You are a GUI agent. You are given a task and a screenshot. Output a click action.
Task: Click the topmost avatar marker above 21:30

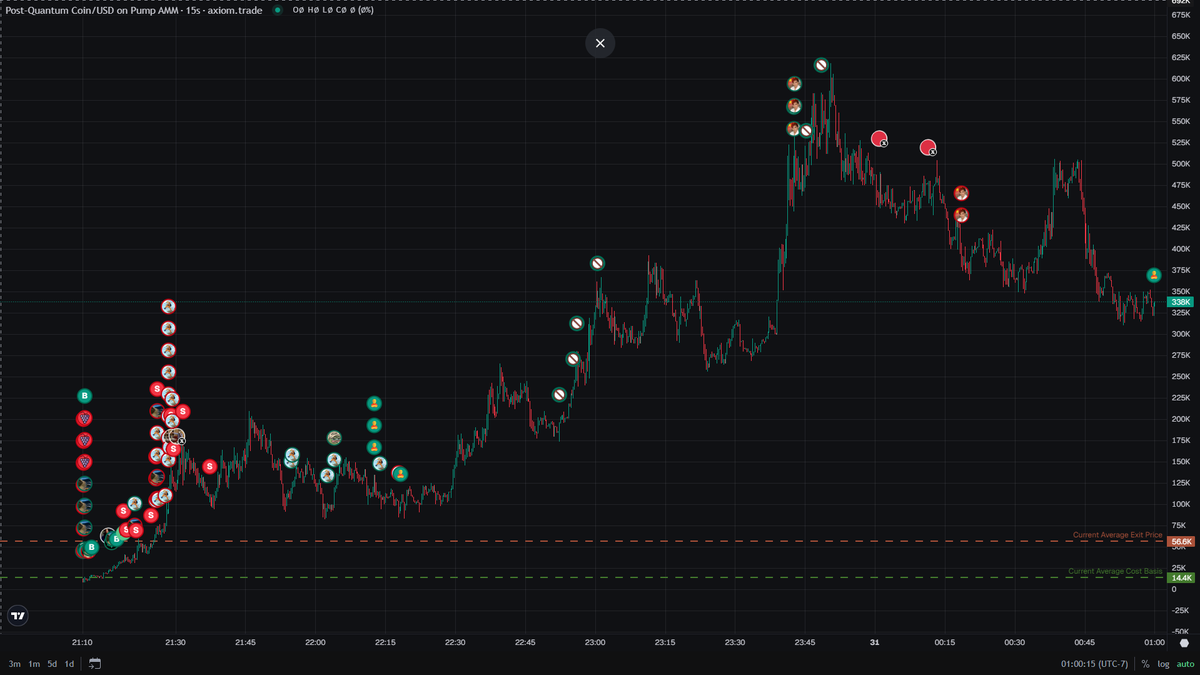(x=169, y=306)
